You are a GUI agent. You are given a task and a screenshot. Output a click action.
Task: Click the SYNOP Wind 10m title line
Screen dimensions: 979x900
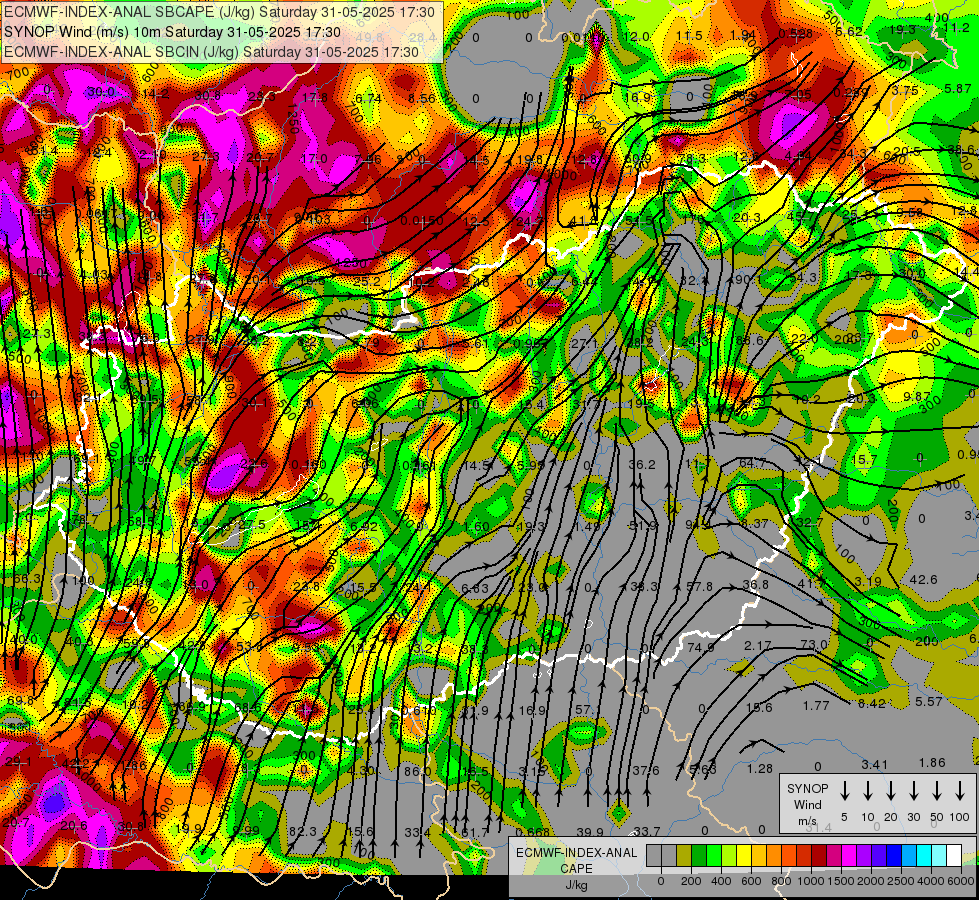pyautogui.click(x=172, y=32)
